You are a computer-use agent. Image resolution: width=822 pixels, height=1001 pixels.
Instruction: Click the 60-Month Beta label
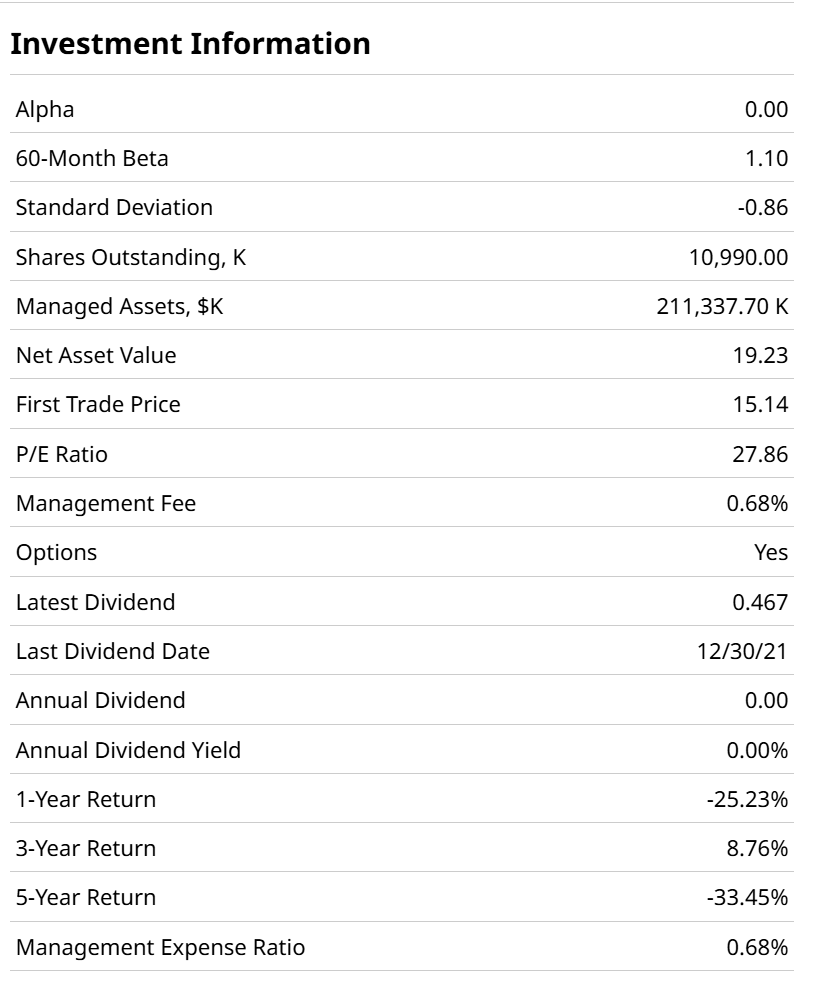point(92,158)
